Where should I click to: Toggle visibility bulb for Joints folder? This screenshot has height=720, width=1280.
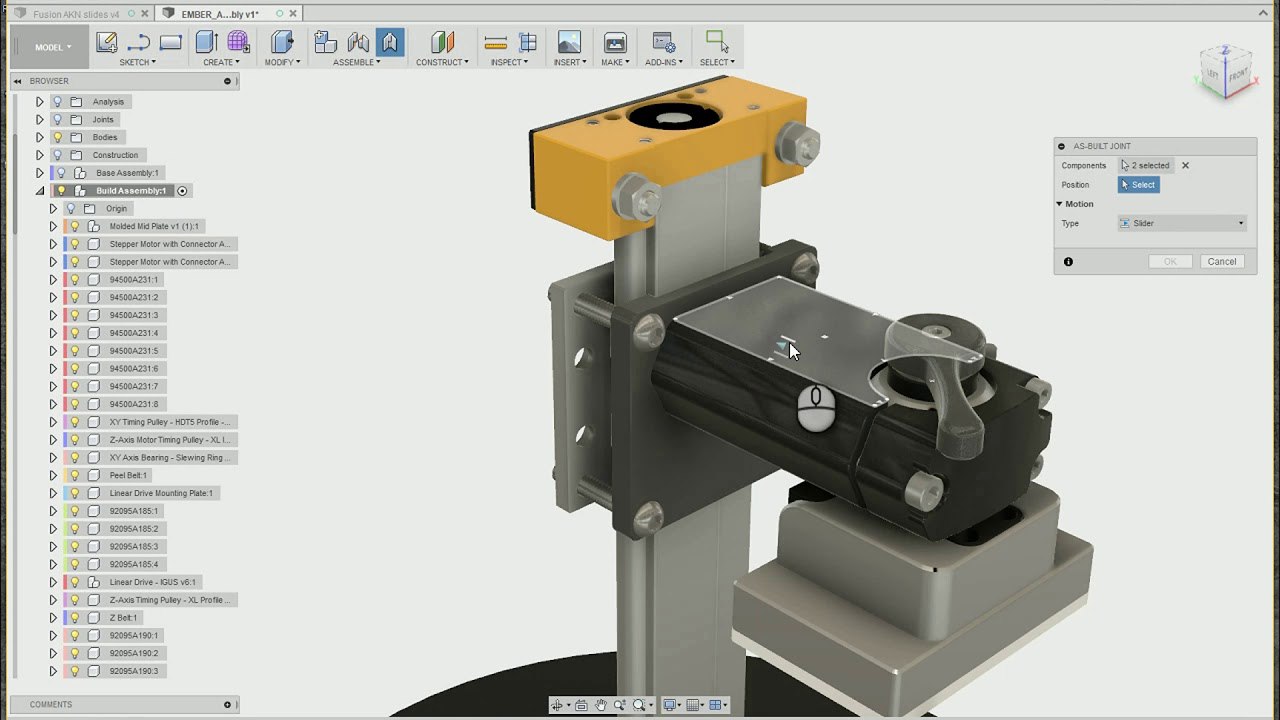coord(58,119)
